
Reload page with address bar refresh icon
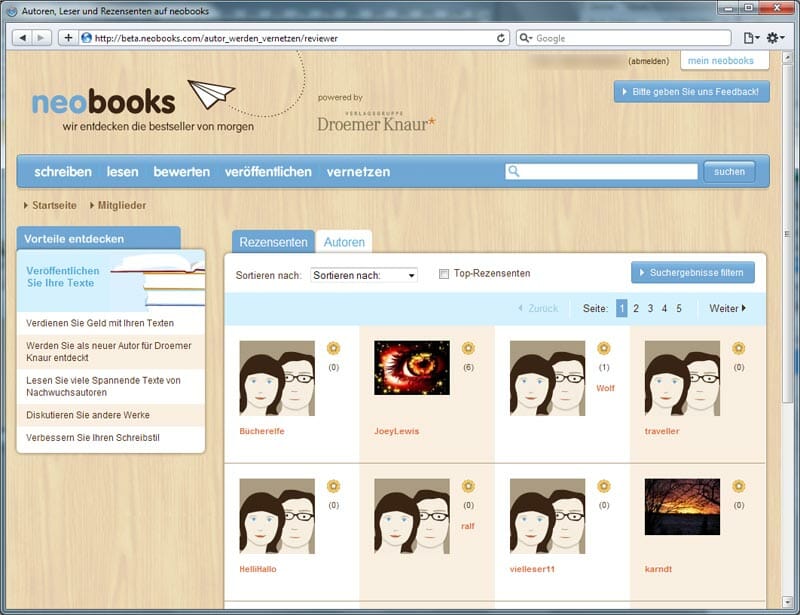502,38
